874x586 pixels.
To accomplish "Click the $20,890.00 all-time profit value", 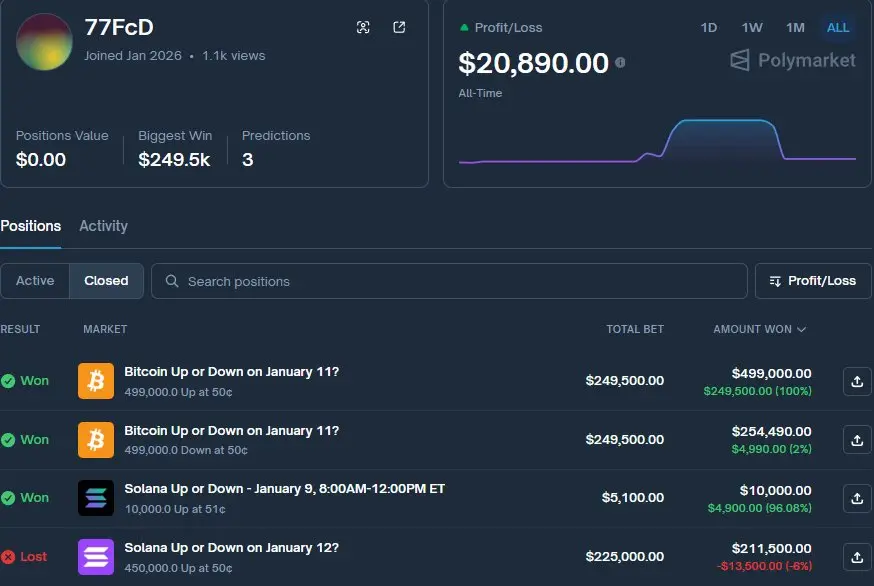I will [x=533, y=63].
